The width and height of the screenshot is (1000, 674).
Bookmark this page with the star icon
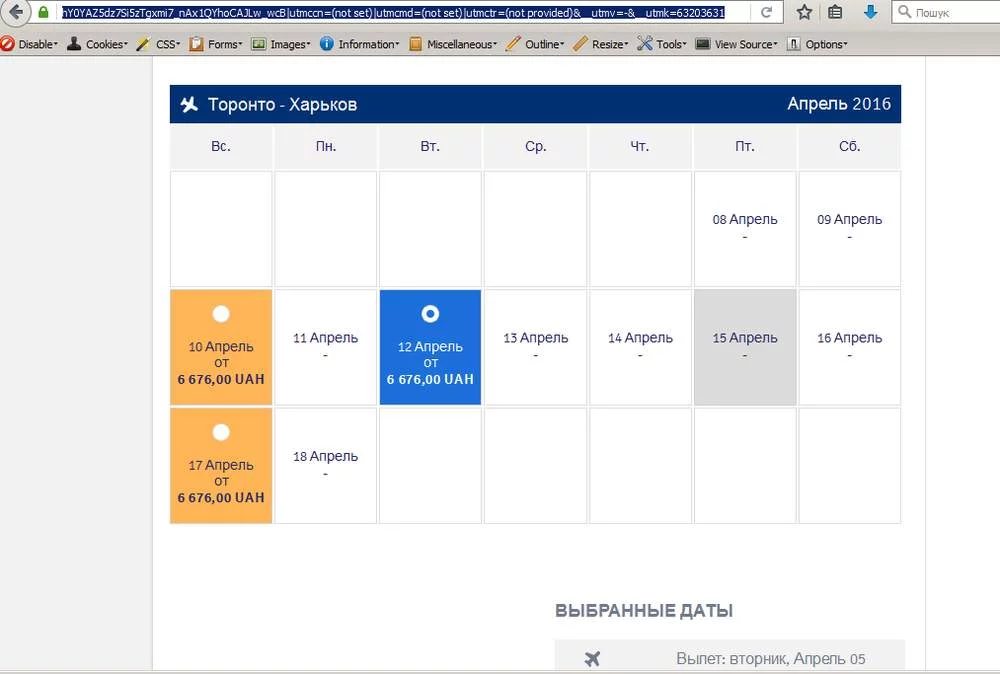point(804,12)
